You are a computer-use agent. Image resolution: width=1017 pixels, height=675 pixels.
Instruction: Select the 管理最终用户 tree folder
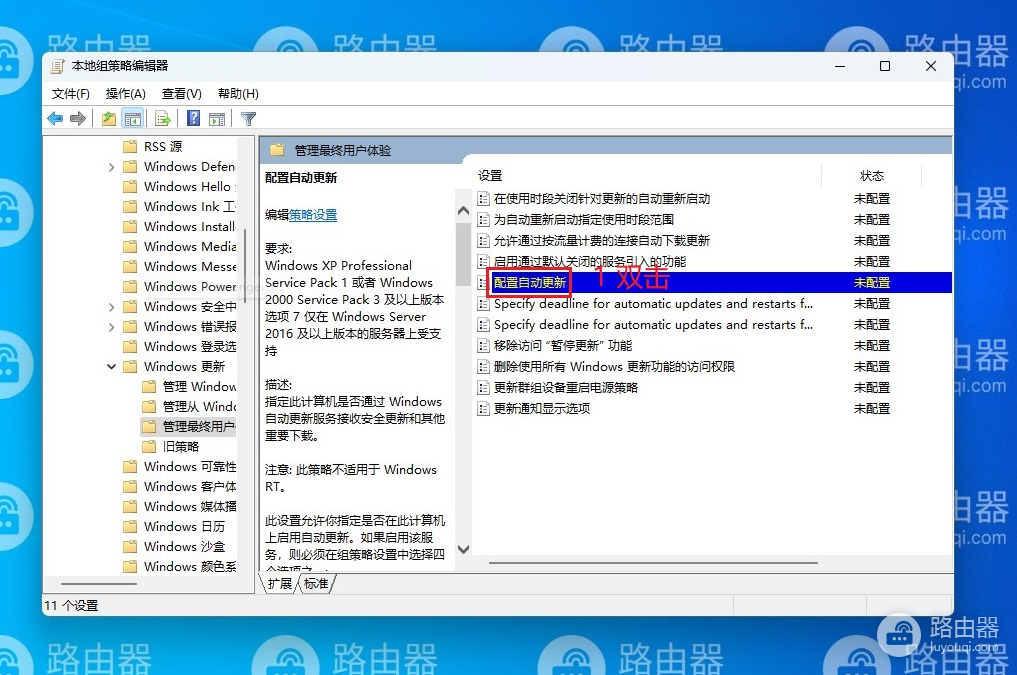coord(189,427)
